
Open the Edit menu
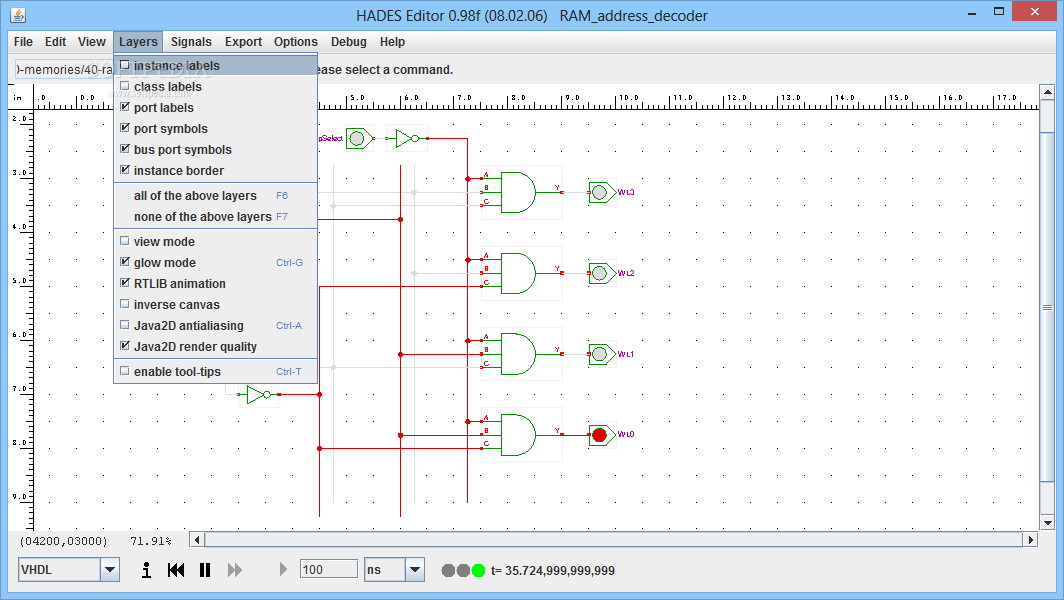click(56, 41)
